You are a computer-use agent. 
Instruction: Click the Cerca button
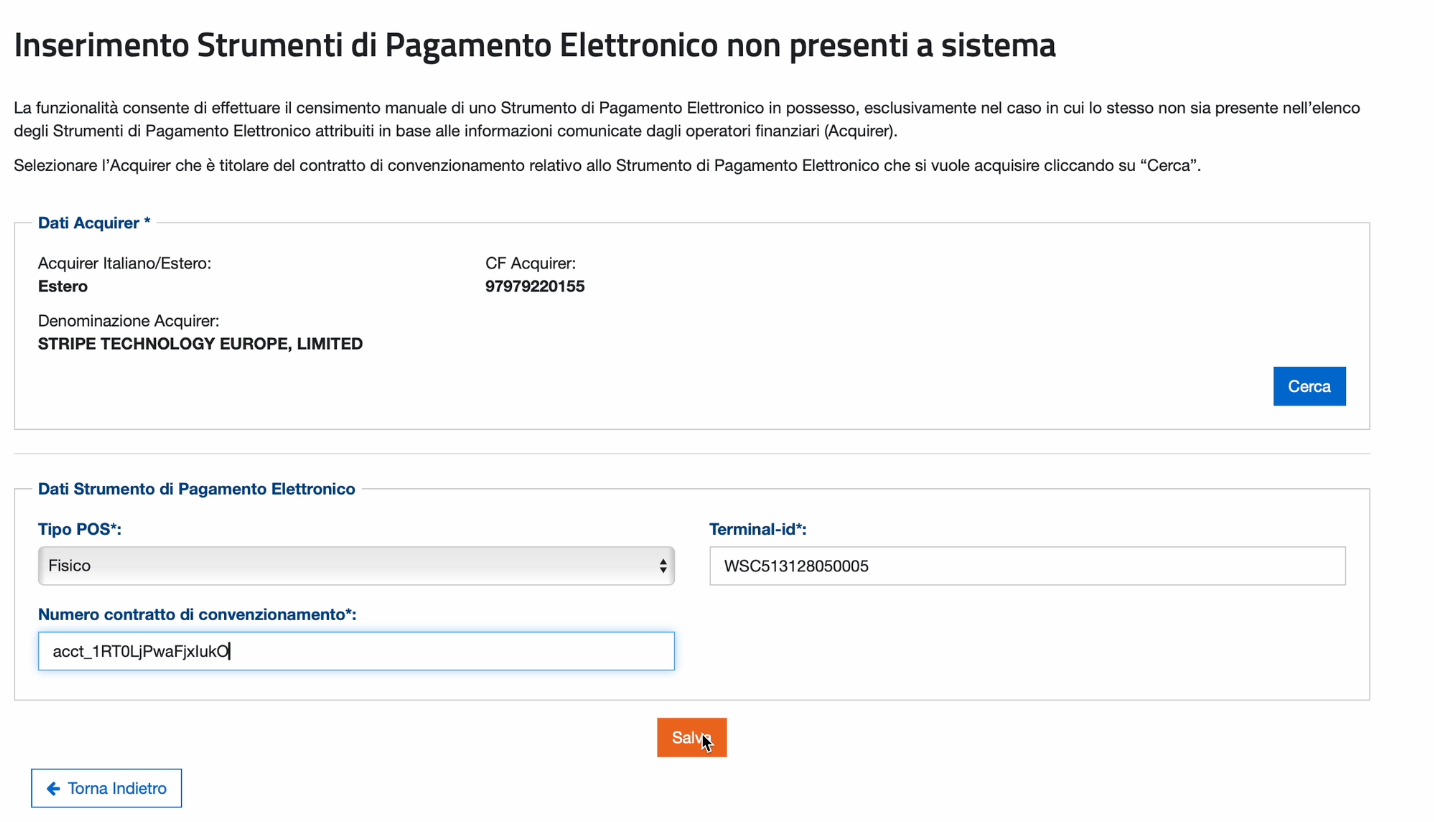[x=1308, y=386]
